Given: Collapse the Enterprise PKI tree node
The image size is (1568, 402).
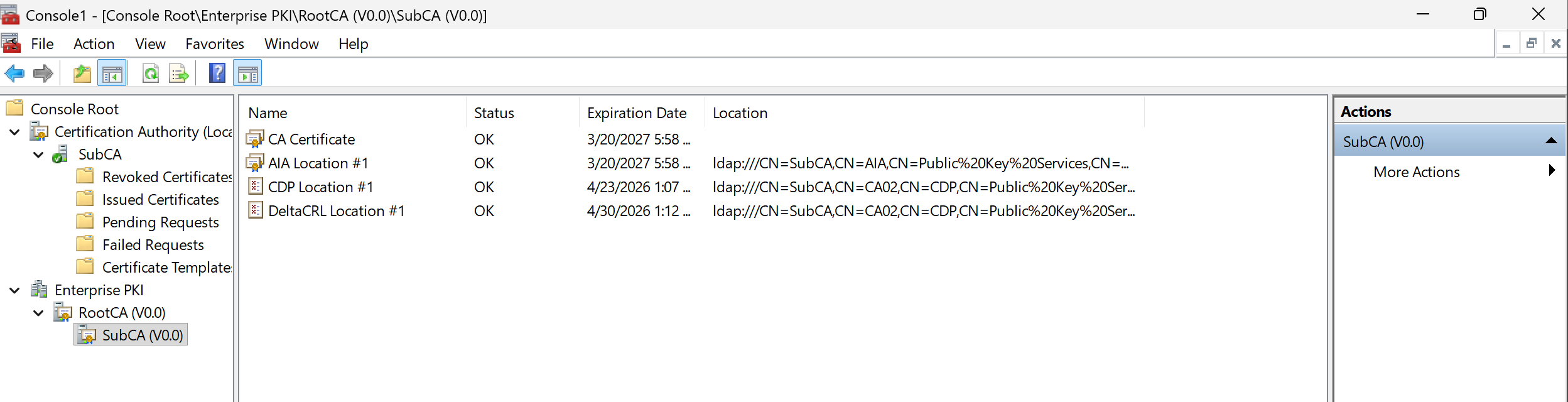Looking at the screenshot, I should coord(15,291).
